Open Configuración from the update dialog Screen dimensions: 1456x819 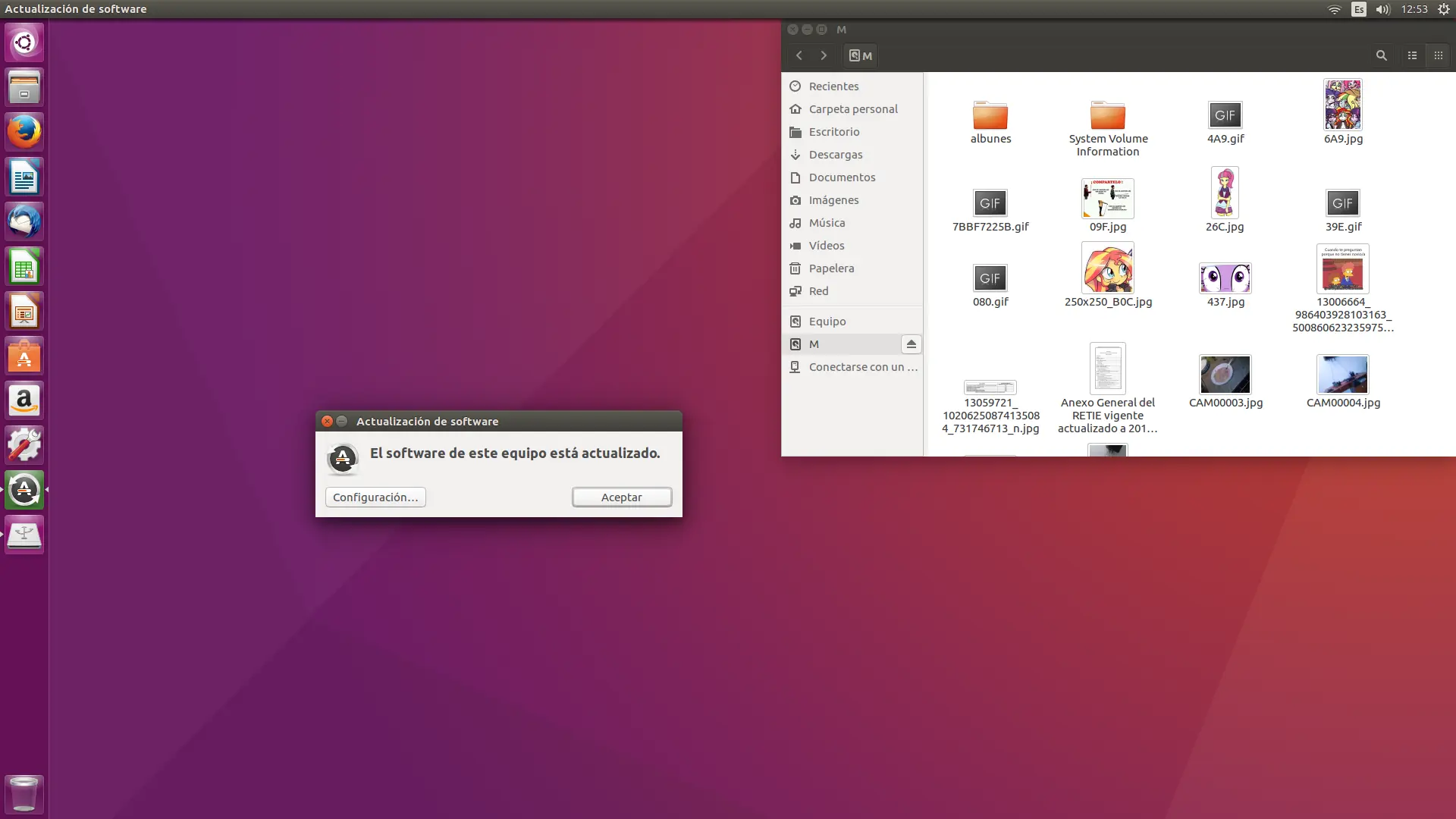[x=375, y=497]
